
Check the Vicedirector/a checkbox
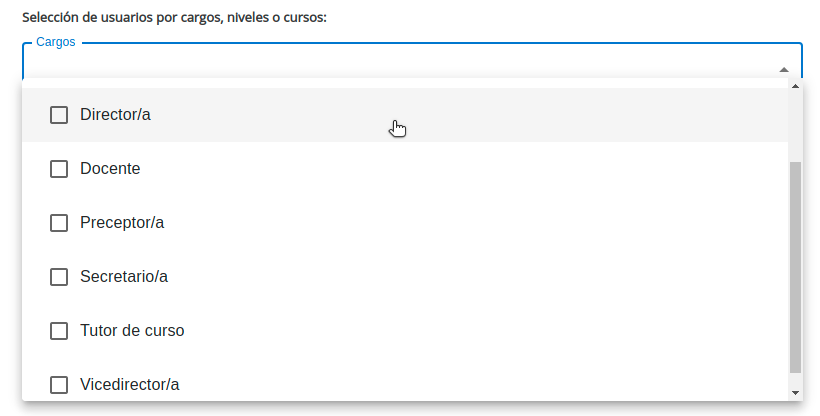pyautogui.click(x=59, y=385)
